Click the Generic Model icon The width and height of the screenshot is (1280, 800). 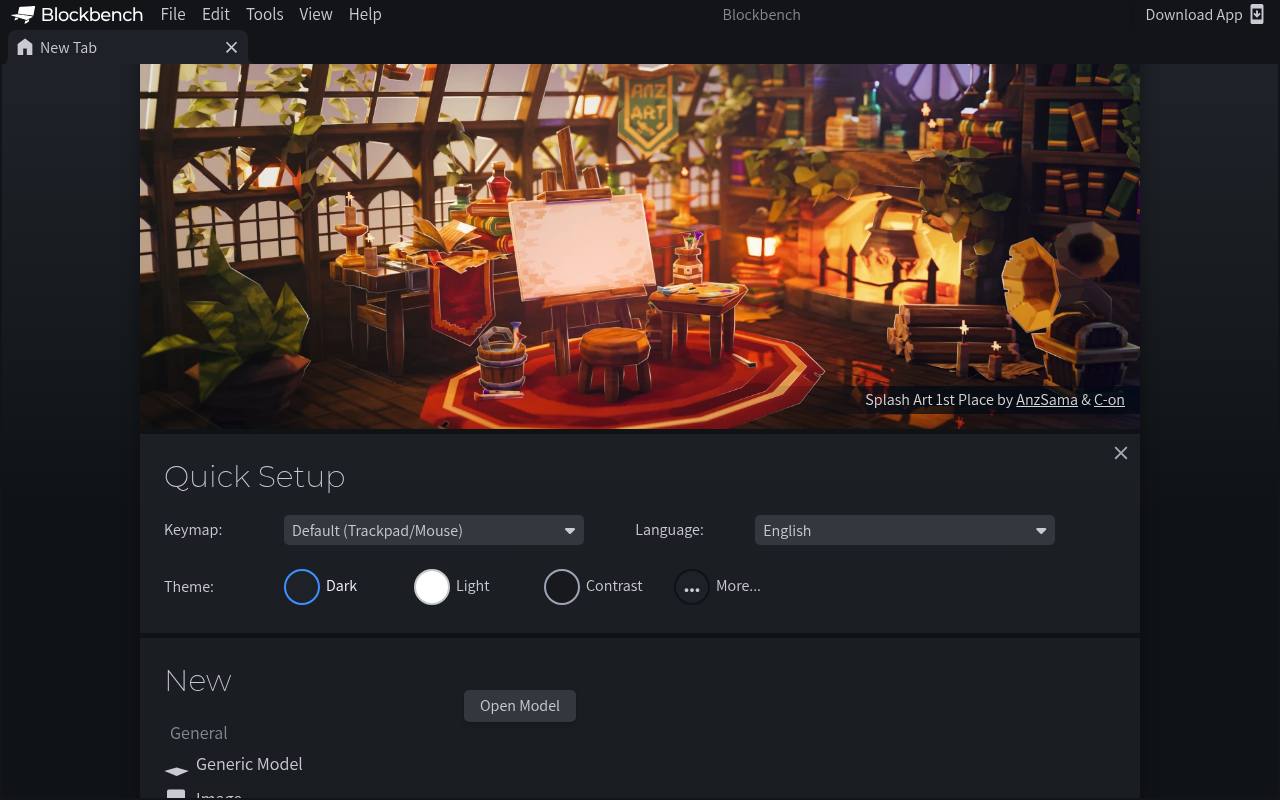(176, 770)
